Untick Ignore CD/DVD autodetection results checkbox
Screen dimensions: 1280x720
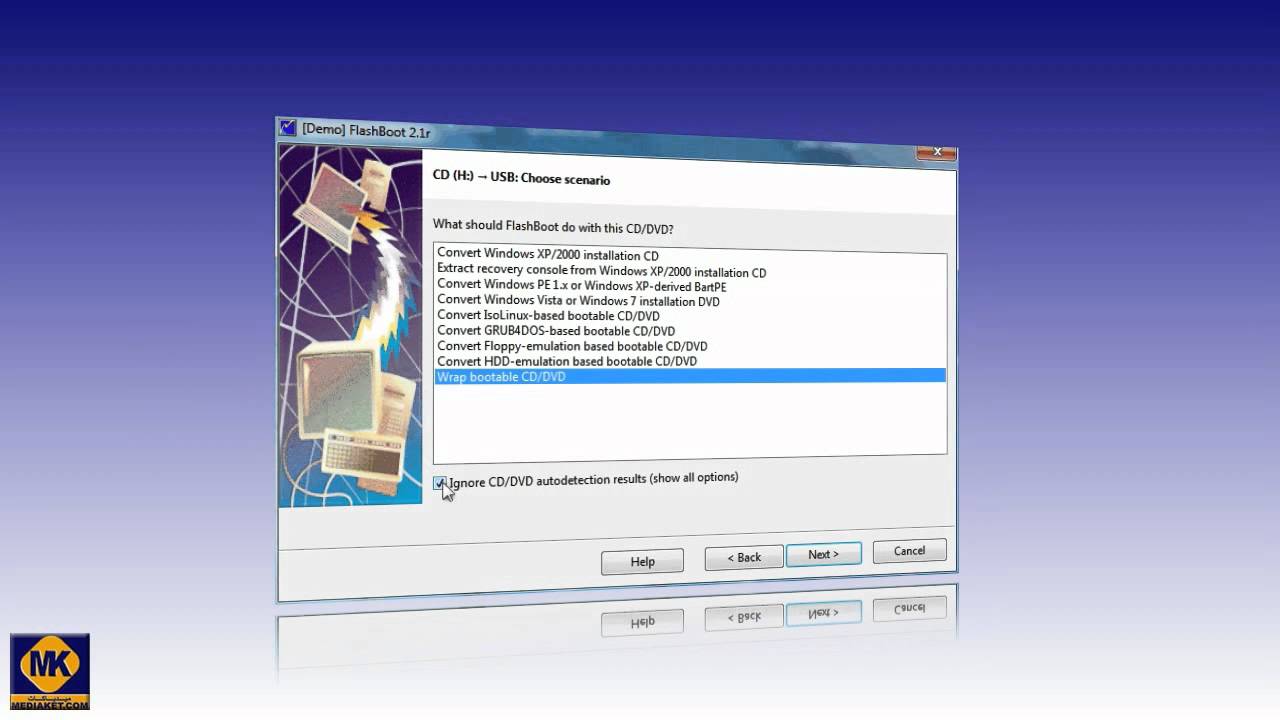click(x=440, y=483)
